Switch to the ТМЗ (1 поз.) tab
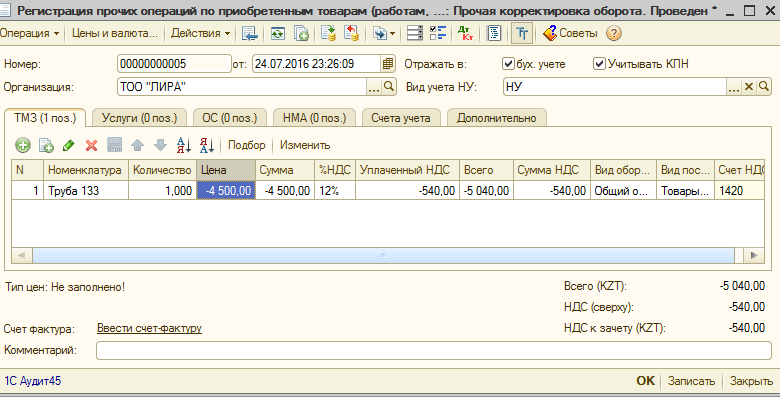Image resolution: width=780 pixels, height=398 pixels. coord(45,118)
